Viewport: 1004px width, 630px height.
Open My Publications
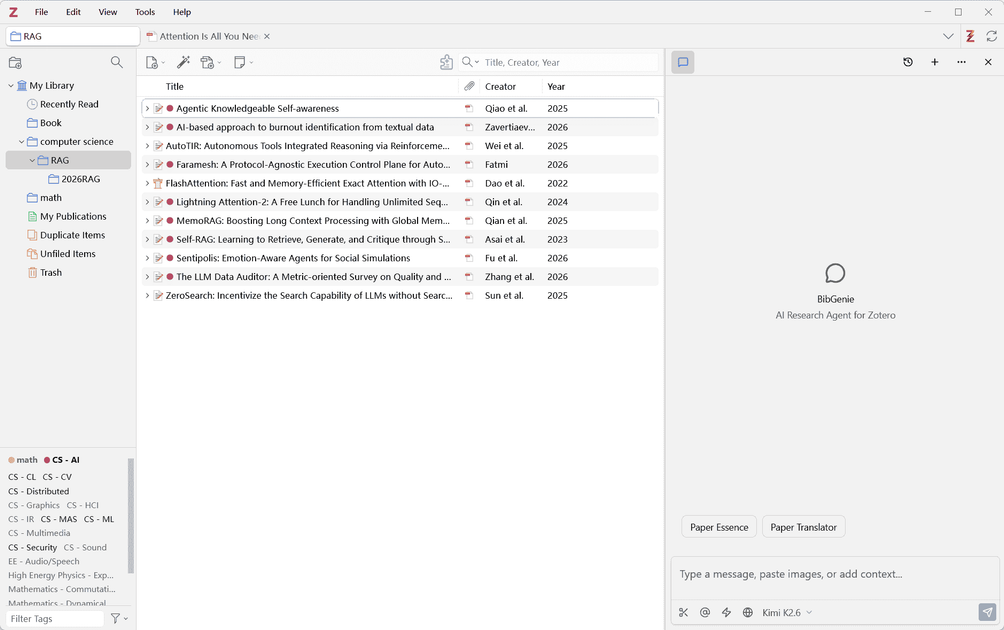tap(69, 216)
